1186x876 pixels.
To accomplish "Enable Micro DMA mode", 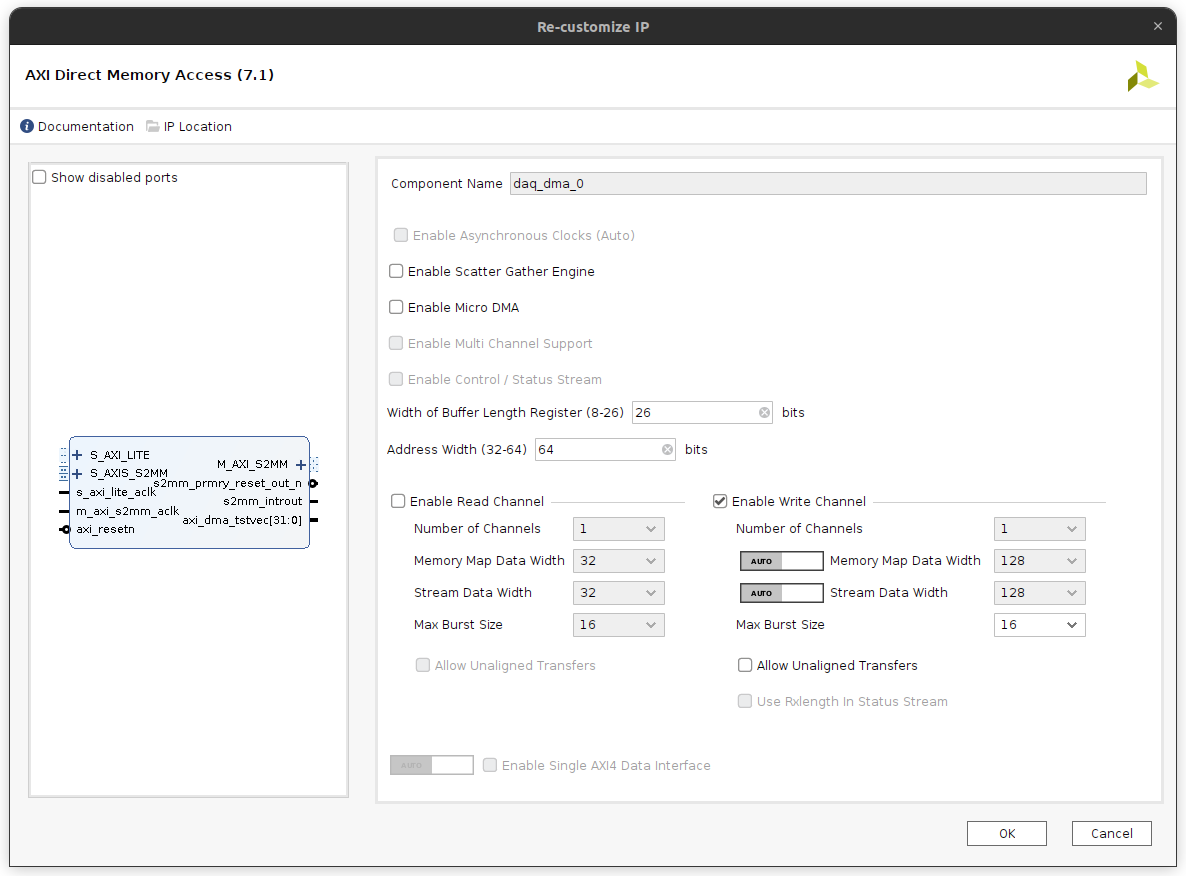I will pyautogui.click(x=396, y=307).
